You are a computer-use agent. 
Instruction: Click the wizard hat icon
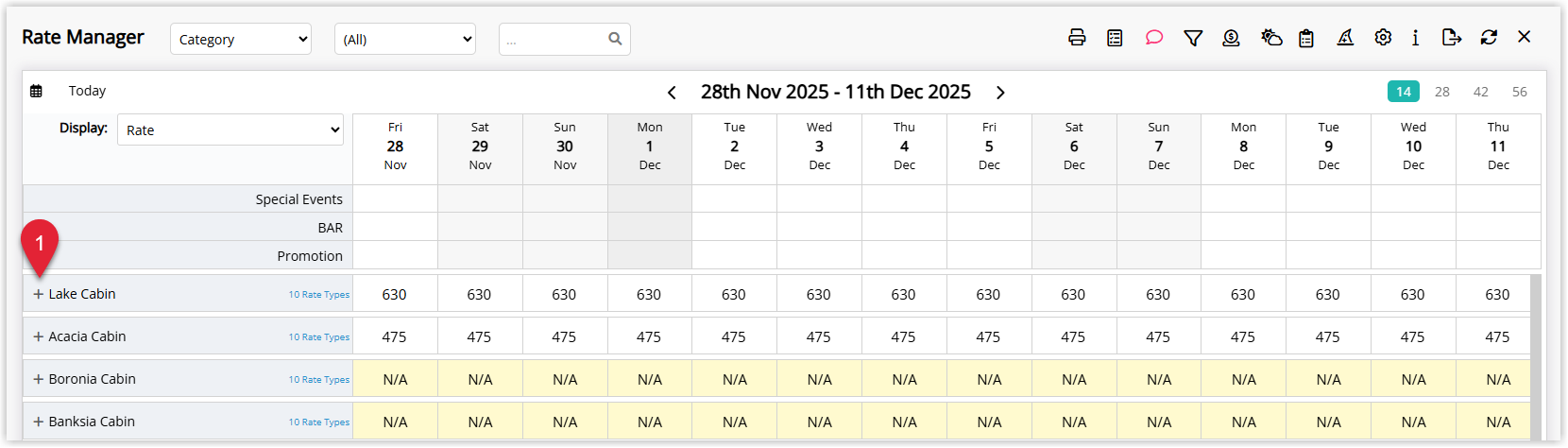click(x=1345, y=38)
